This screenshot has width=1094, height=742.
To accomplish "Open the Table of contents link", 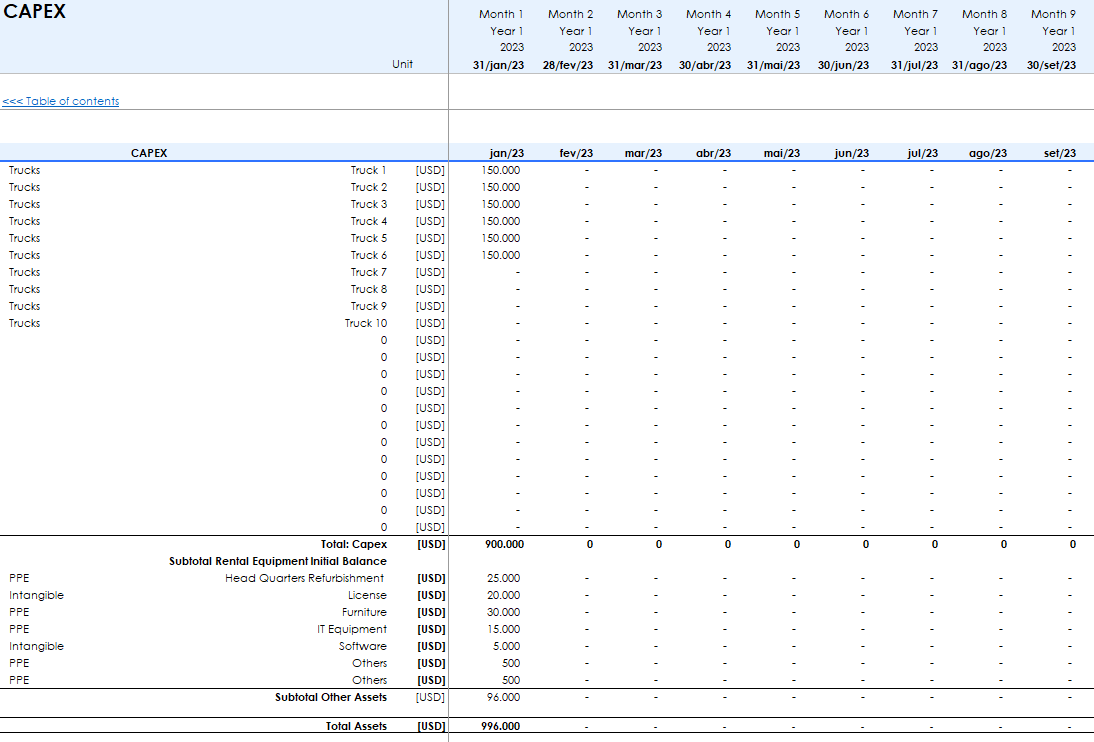I will [x=61, y=101].
